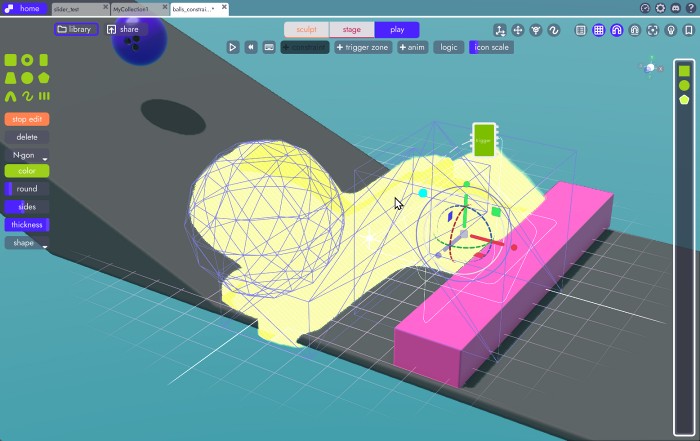Open the N-gon type dropdown

(x=27, y=156)
